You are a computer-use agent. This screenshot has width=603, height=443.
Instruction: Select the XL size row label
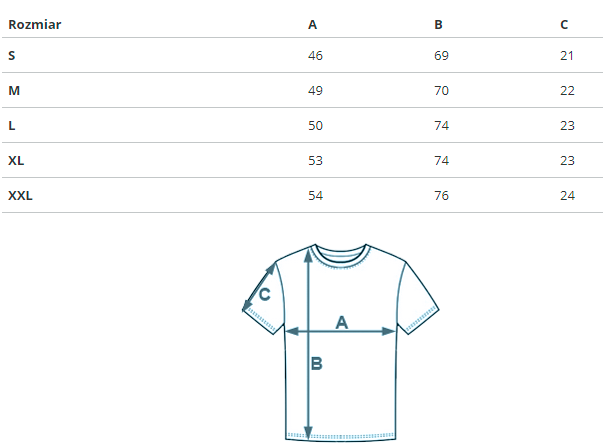pyautogui.click(x=16, y=160)
